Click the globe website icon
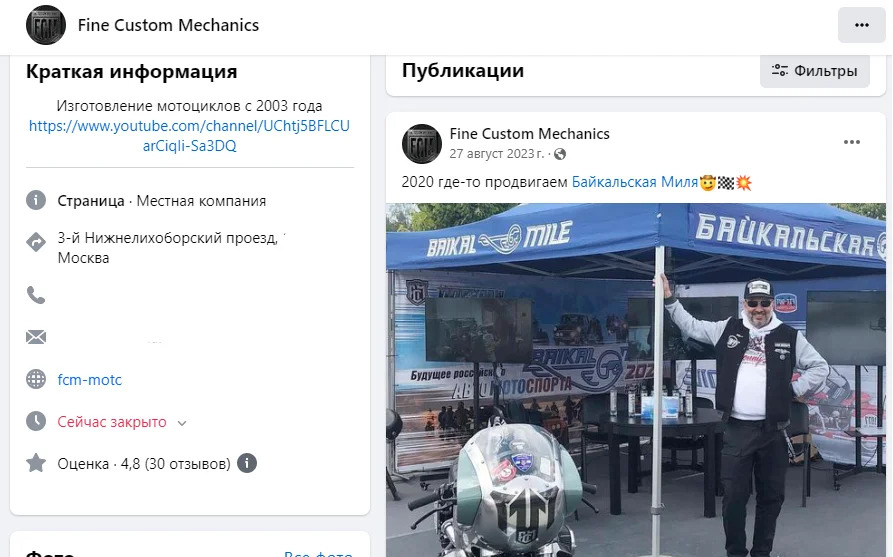Viewport: 893px width, 557px height. tap(36, 379)
